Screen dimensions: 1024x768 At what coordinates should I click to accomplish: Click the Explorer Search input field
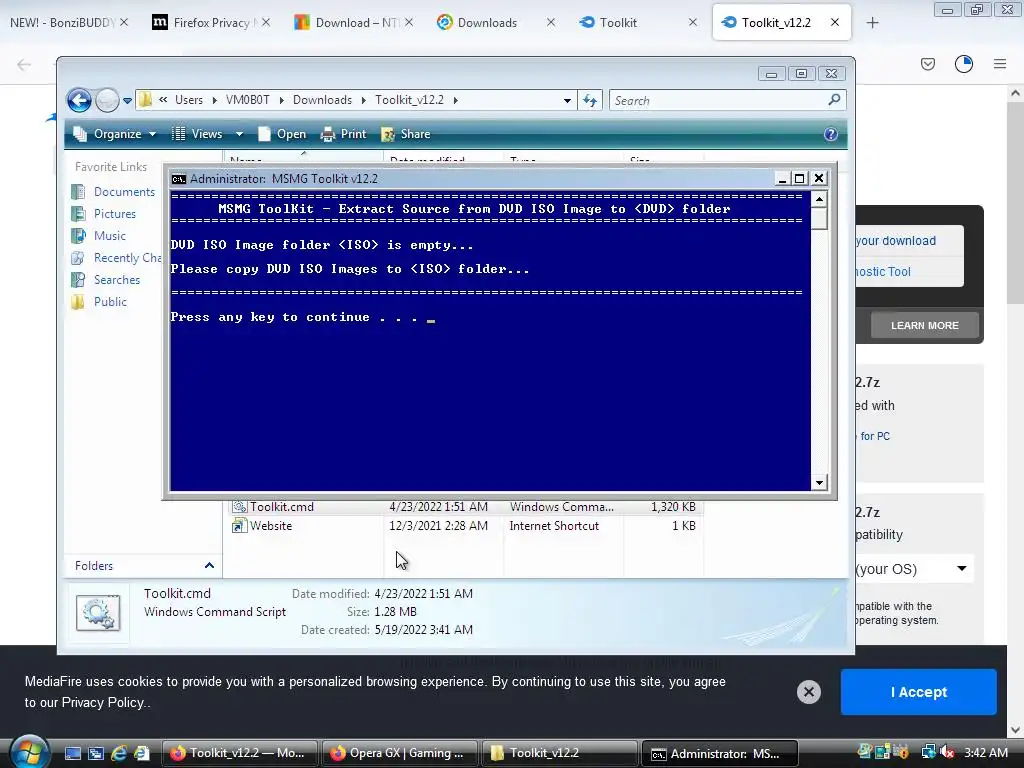pos(718,101)
